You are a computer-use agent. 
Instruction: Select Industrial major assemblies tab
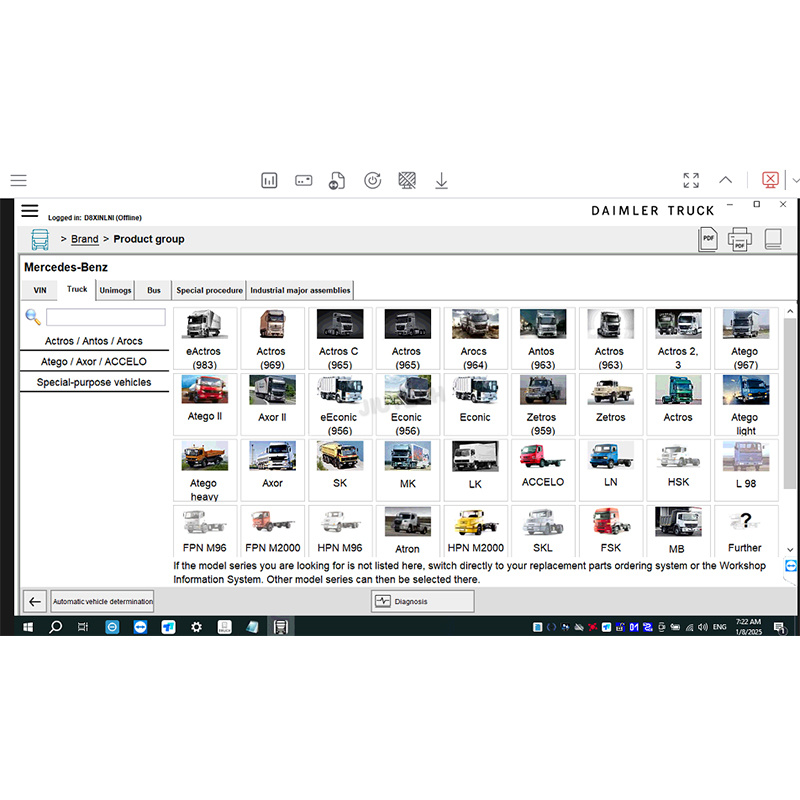point(300,291)
